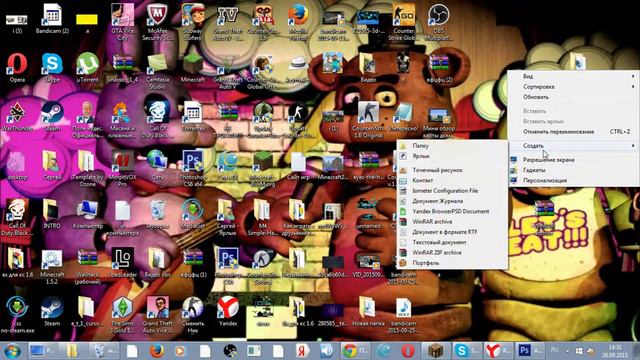Select Точечный рисунок in the submenu

452,170
